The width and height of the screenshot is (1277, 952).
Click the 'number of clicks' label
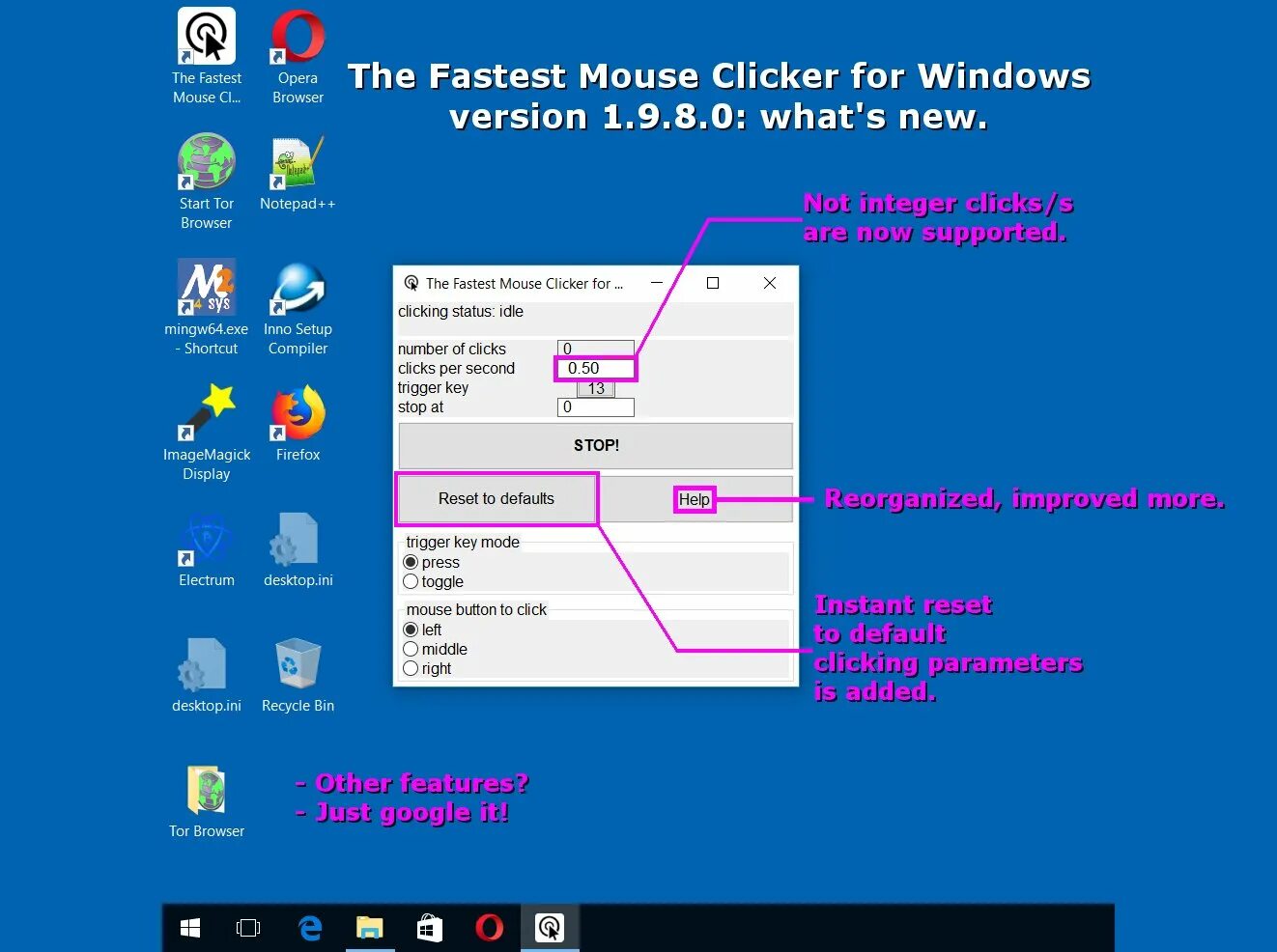(x=452, y=349)
